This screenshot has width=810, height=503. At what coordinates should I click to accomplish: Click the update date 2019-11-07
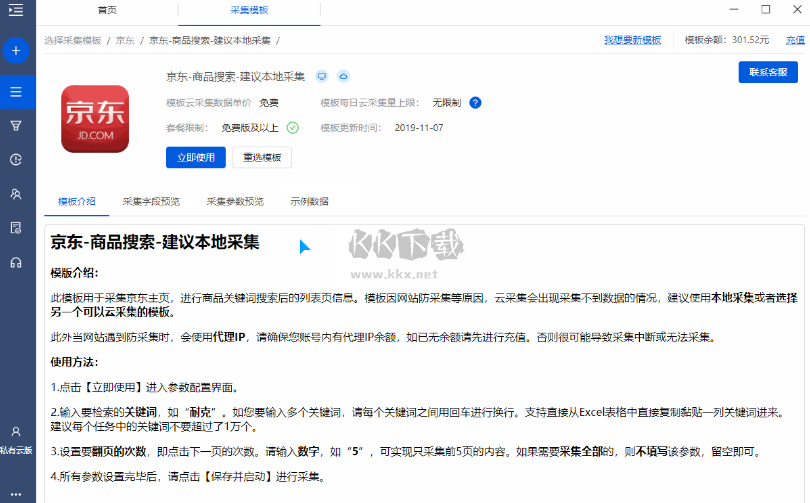(x=419, y=128)
